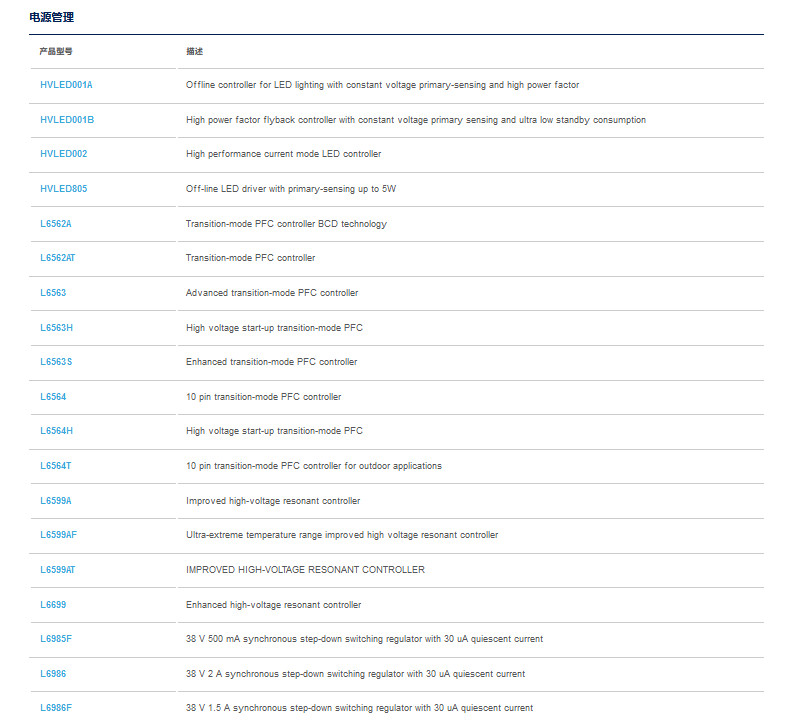Click the L6699 part number link
The image size is (805, 720).
point(53,604)
